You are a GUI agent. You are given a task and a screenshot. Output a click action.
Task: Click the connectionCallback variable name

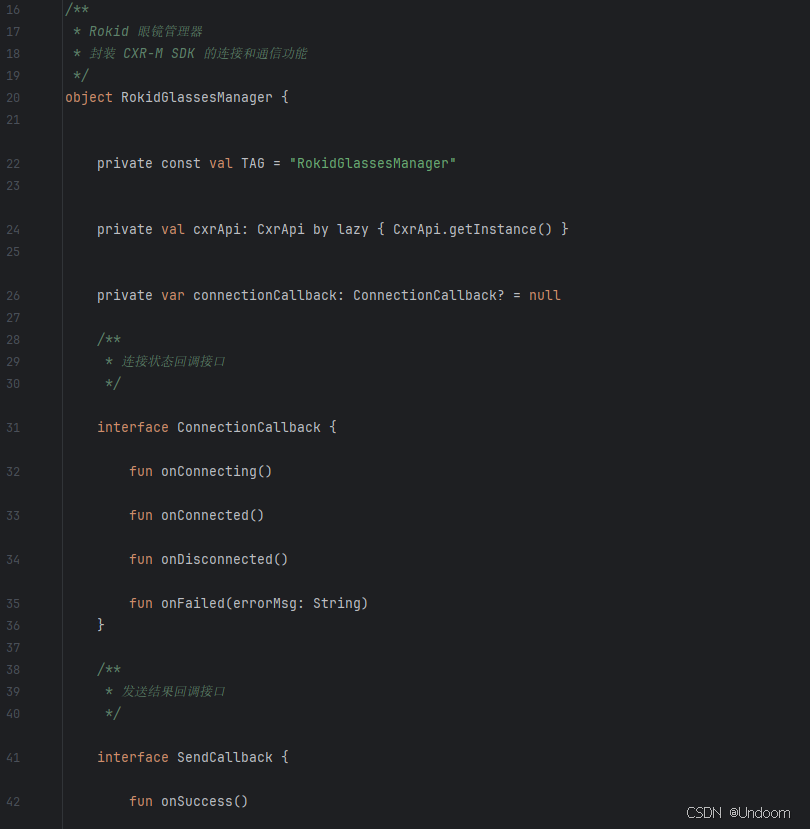265,296
